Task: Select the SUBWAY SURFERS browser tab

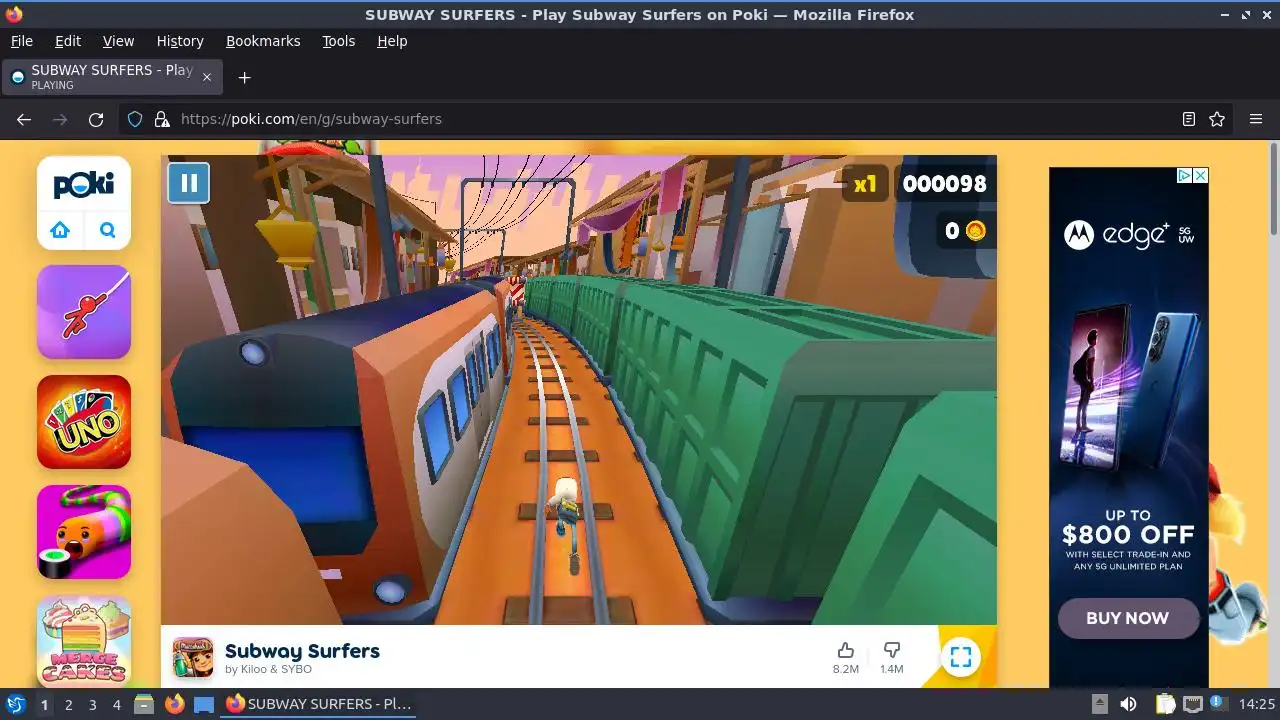Action: 112,77
